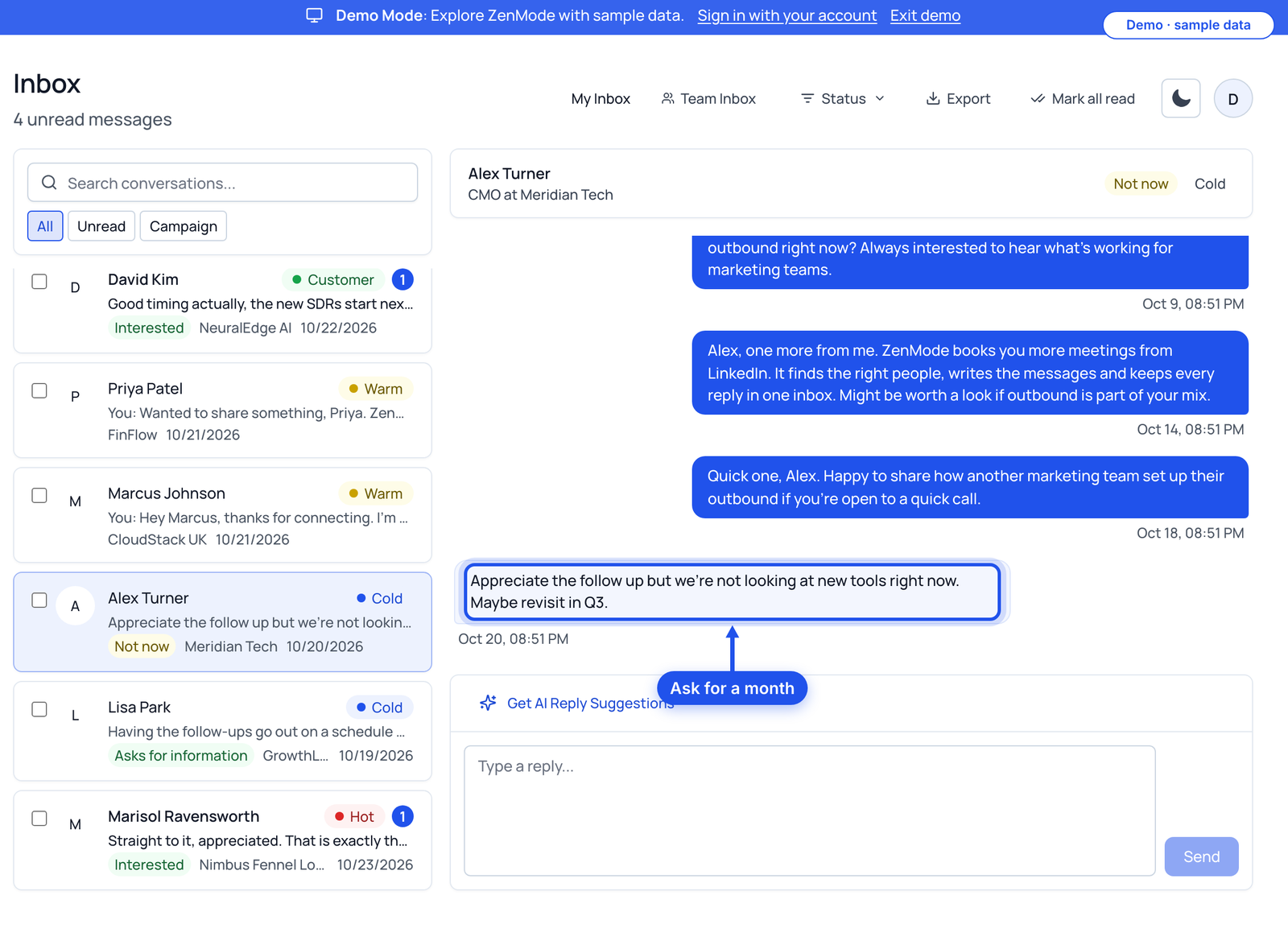Click the Status filter lines icon
Screen dimensions: 1288x945
pos(807,98)
